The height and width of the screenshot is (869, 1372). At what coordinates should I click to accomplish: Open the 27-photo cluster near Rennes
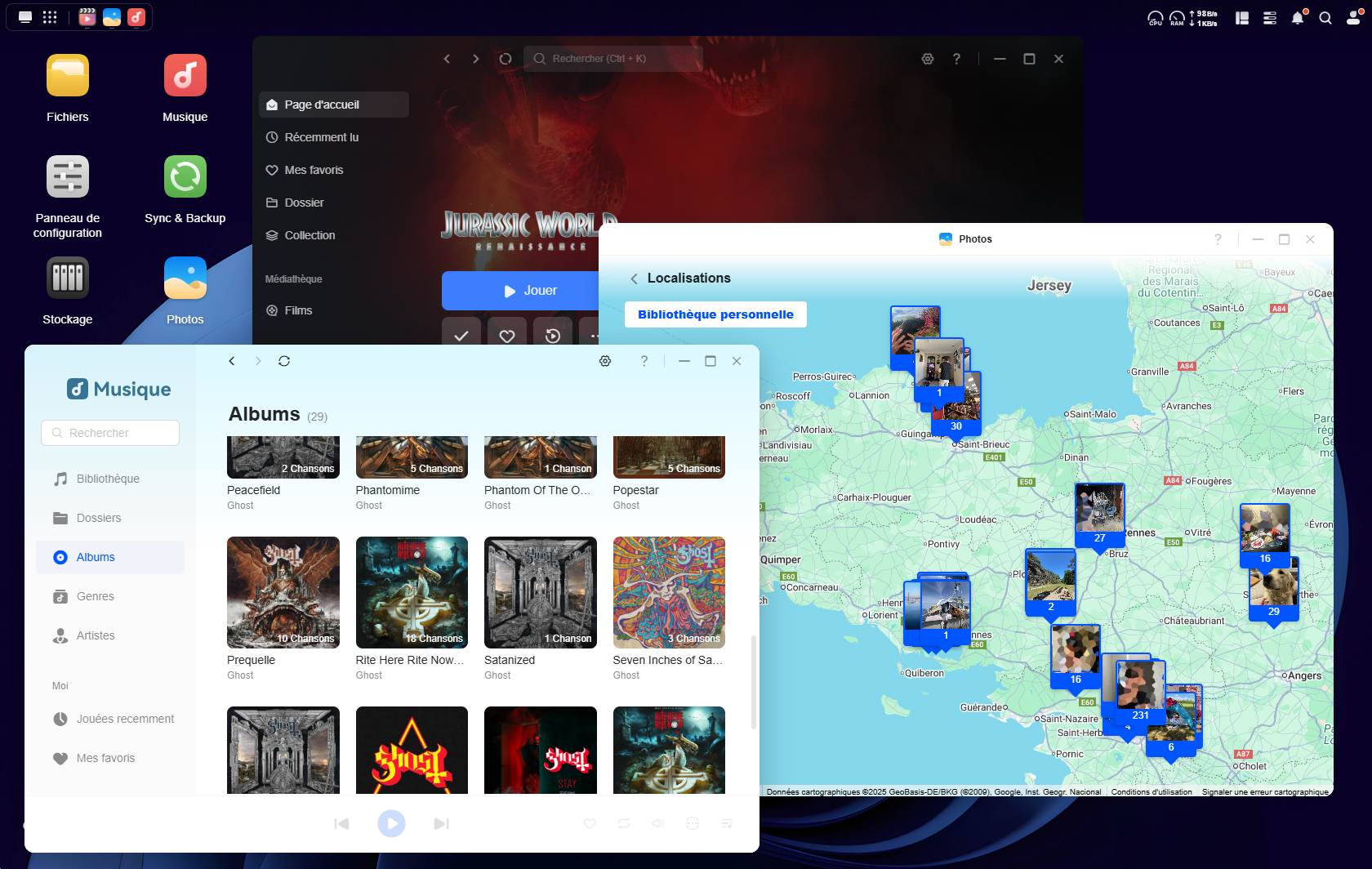point(1100,515)
